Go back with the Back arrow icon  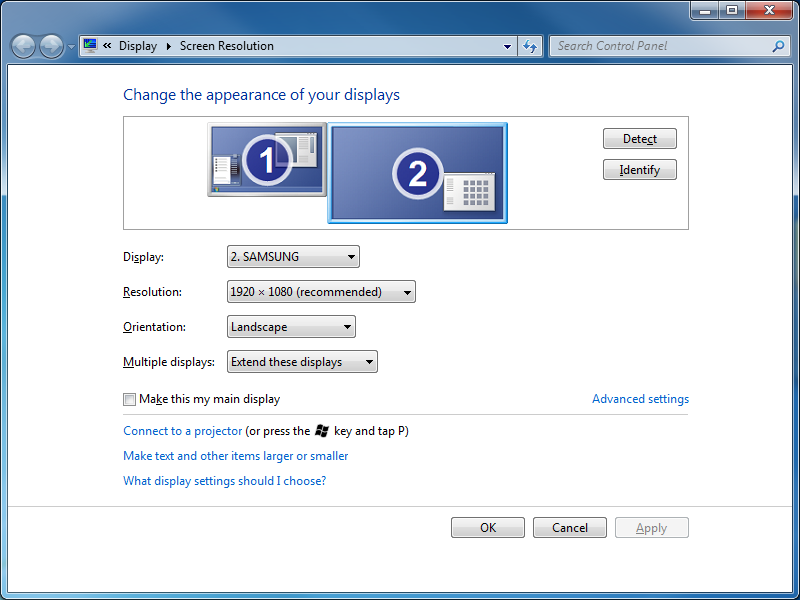point(23,46)
